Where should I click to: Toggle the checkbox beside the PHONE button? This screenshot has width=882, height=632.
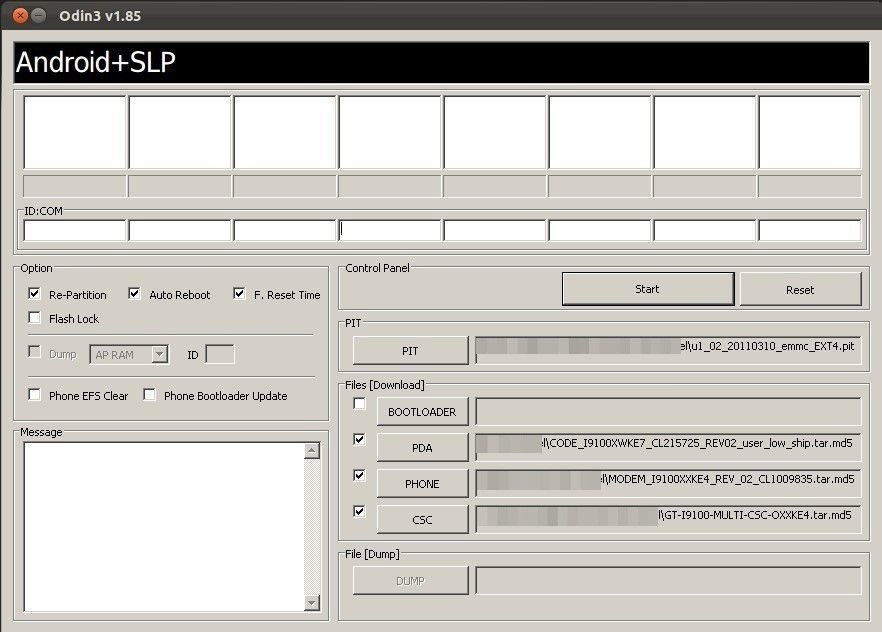click(x=359, y=475)
